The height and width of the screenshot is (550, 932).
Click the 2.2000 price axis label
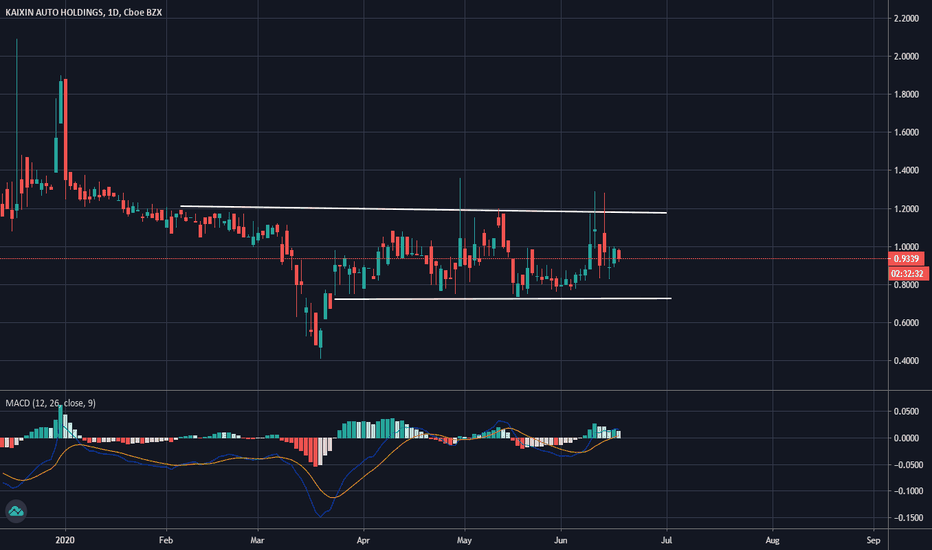tap(906, 18)
